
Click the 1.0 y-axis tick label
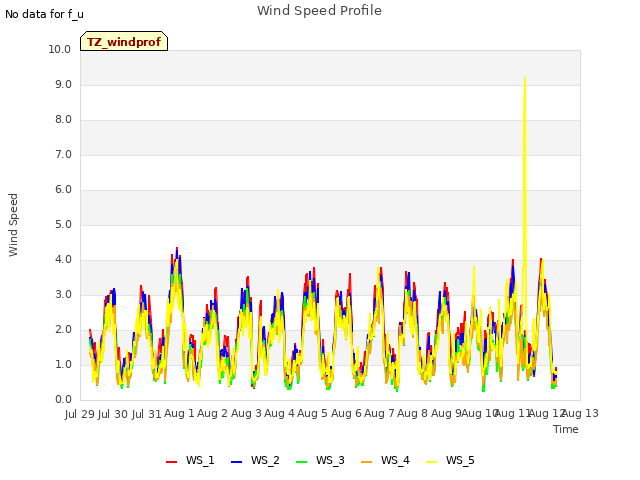(x=63, y=364)
